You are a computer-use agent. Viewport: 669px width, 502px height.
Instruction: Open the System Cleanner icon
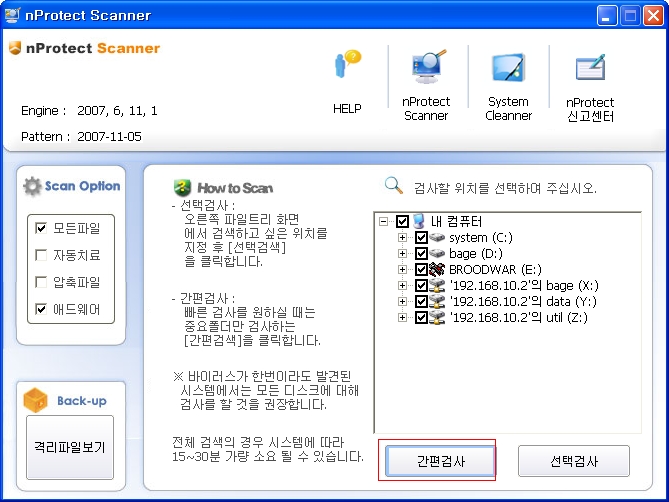click(508, 67)
